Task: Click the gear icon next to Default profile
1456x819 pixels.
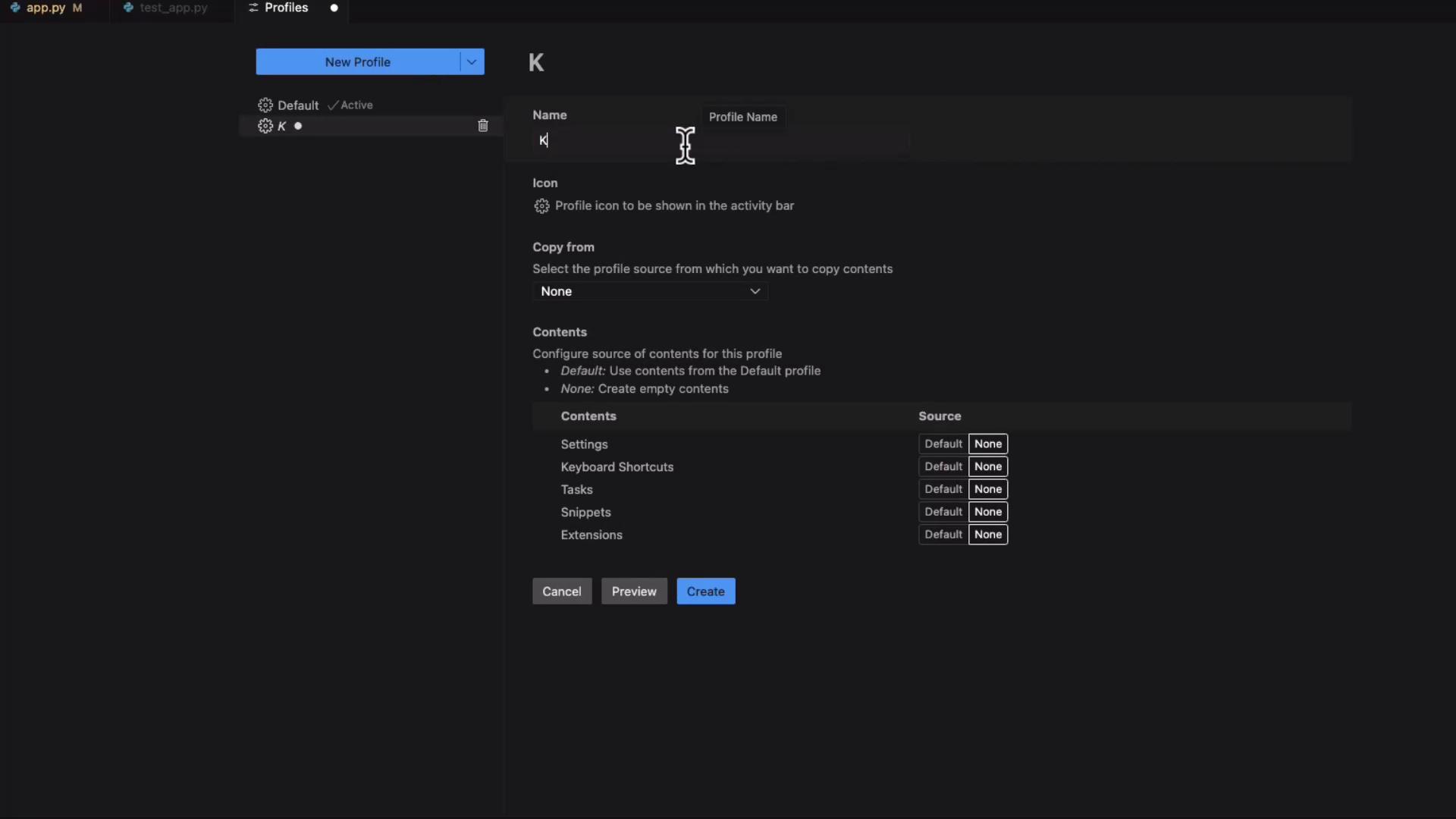Action: tap(265, 105)
